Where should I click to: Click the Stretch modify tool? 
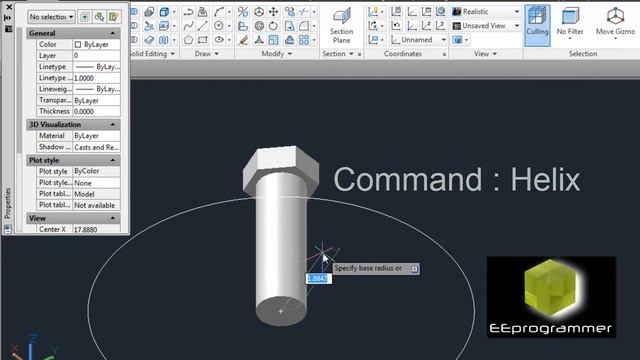[290, 26]
